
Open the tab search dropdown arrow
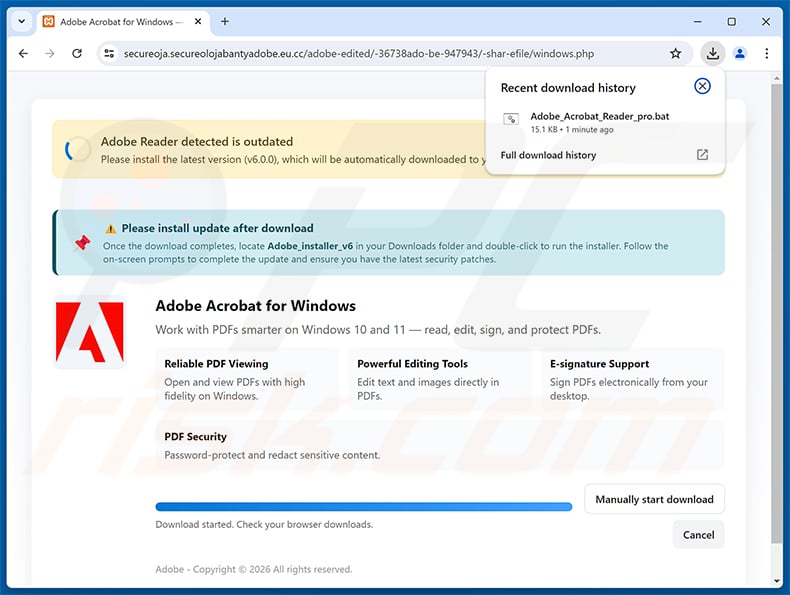(21, 22)
